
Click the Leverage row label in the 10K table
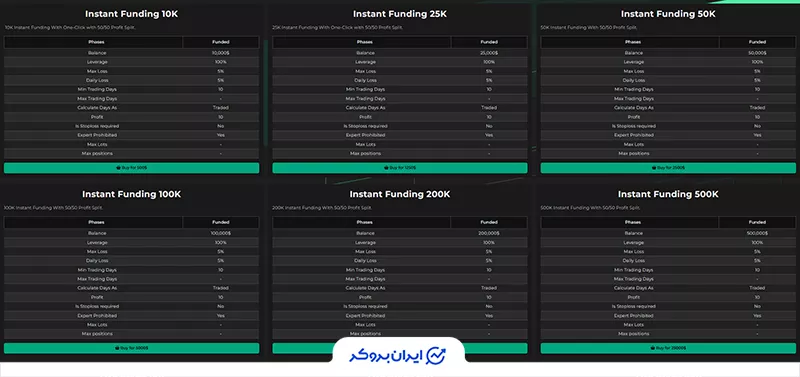[x=96, y=62]
